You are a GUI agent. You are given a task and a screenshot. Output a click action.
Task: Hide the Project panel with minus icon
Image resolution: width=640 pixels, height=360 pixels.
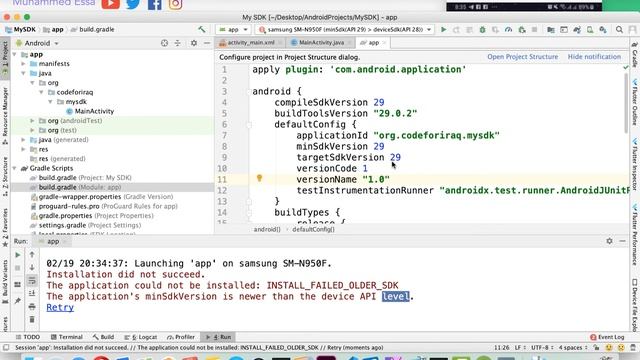tap(207, 43)
